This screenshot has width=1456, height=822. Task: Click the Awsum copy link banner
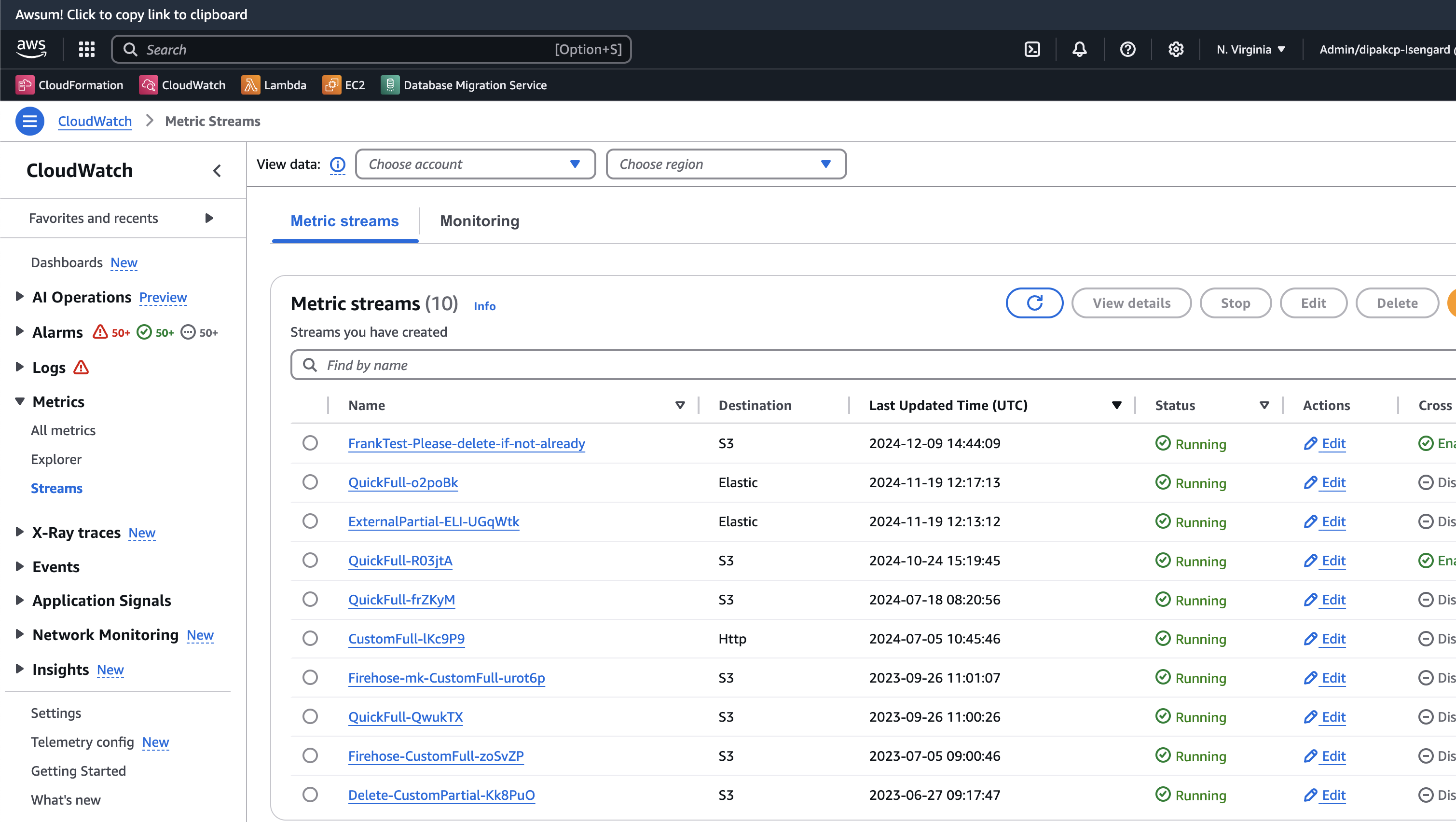pyautogui.click(x=131, y=14)
